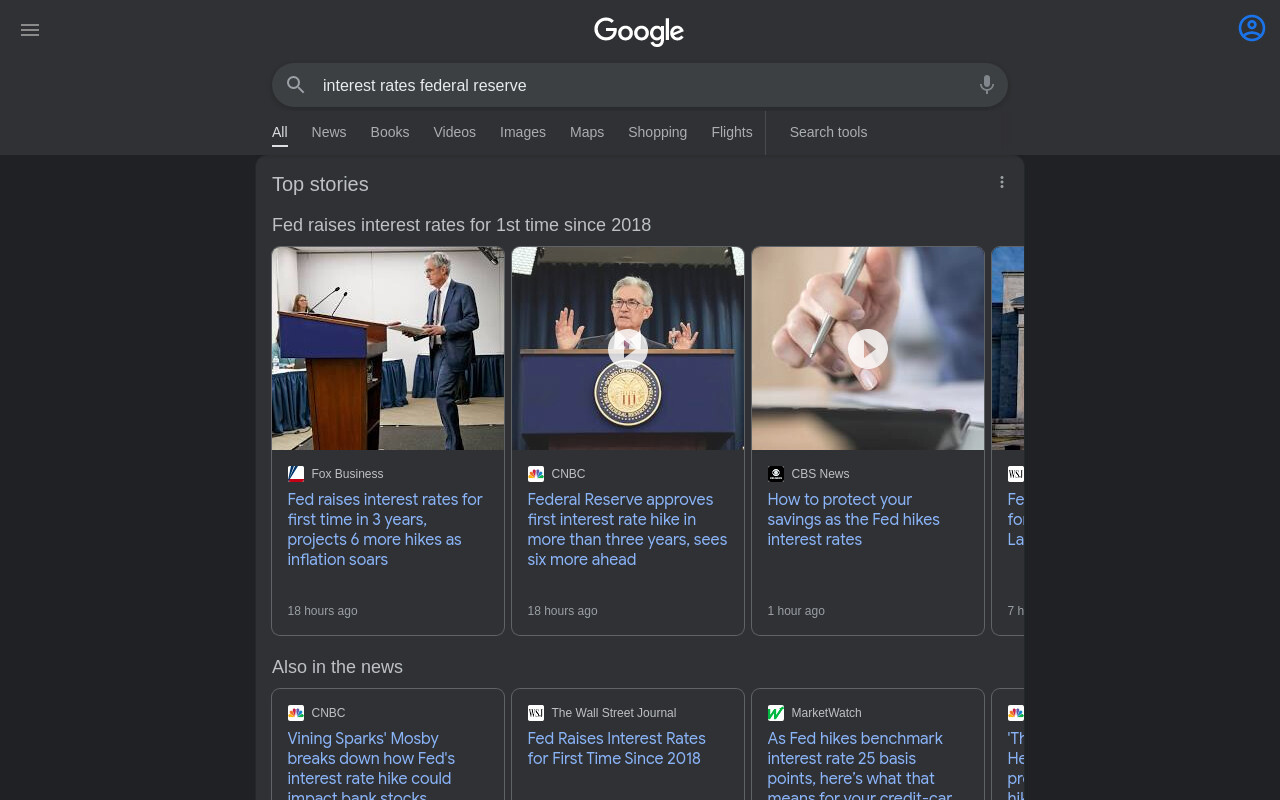Open Search tools options
1280x800 pixels.
coord(829,132)
